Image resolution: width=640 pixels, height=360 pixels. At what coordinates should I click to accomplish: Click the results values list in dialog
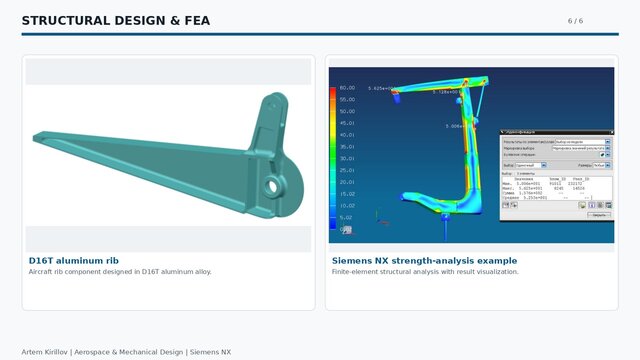point(557,188)
